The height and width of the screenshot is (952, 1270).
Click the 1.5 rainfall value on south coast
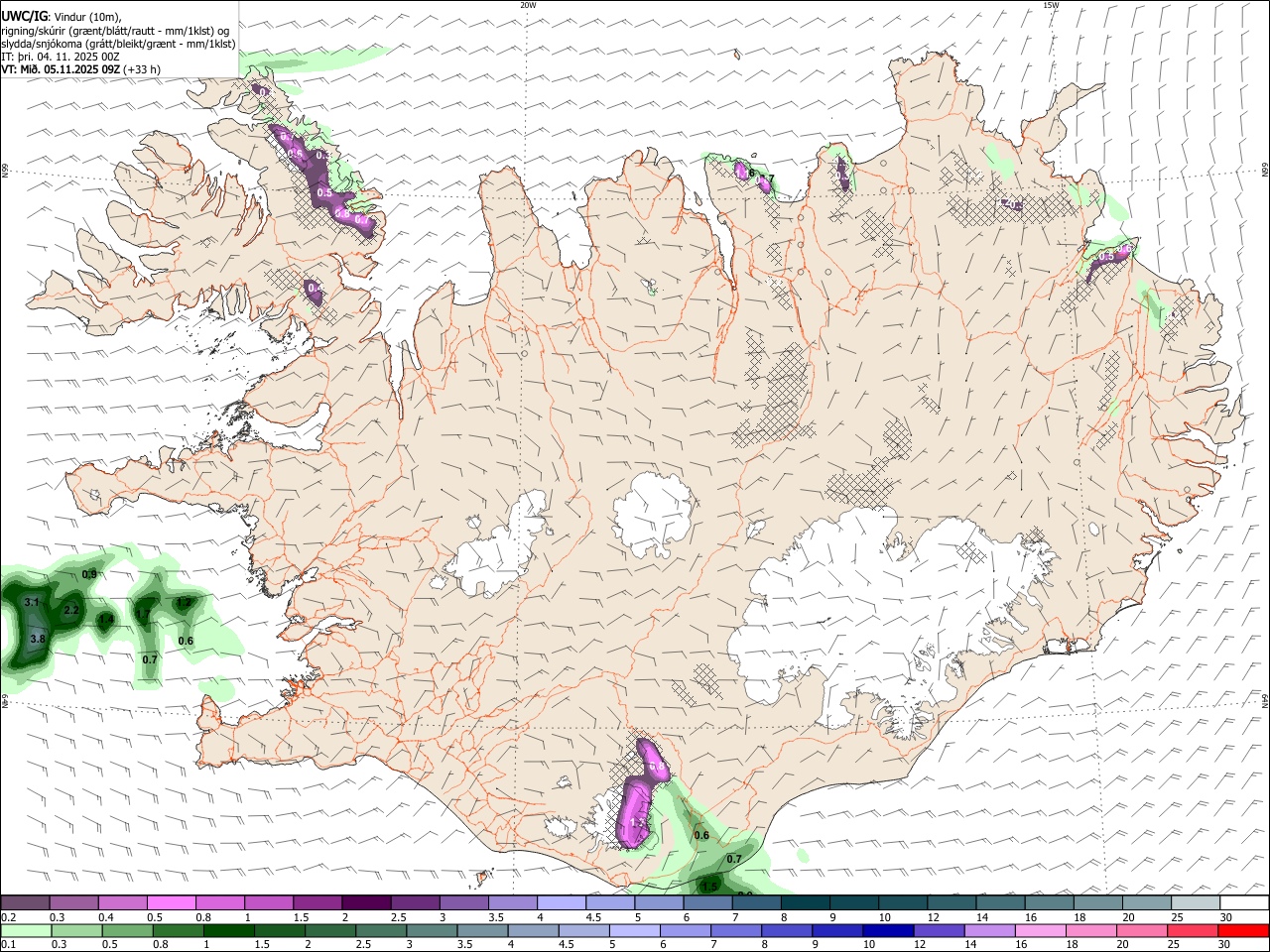click(709, 887)
